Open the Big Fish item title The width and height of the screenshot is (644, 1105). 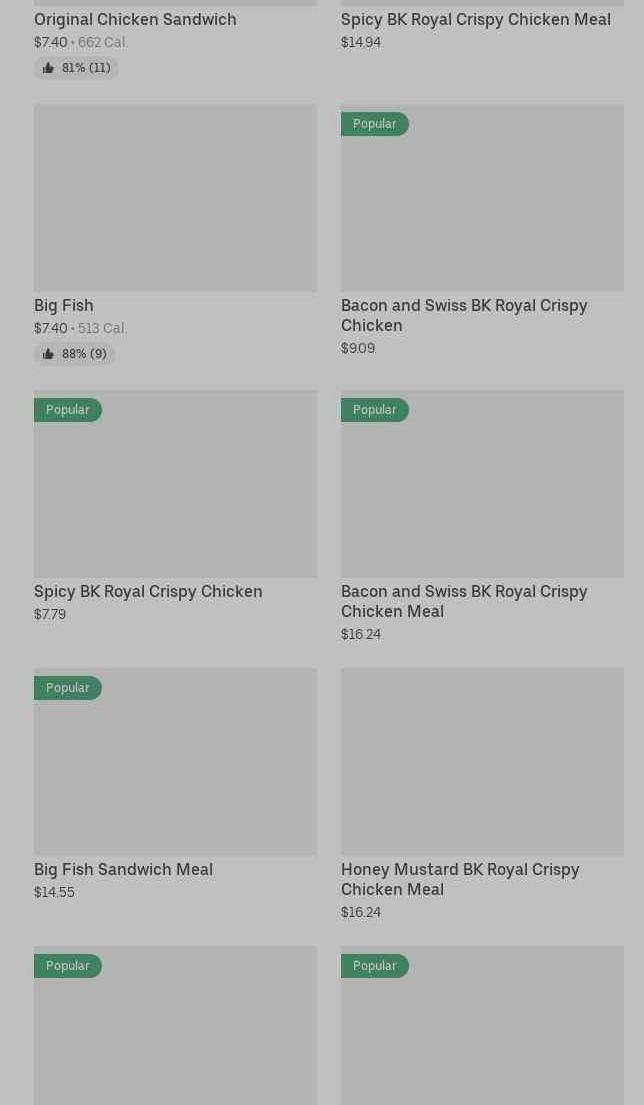click(x=64, y=305)
